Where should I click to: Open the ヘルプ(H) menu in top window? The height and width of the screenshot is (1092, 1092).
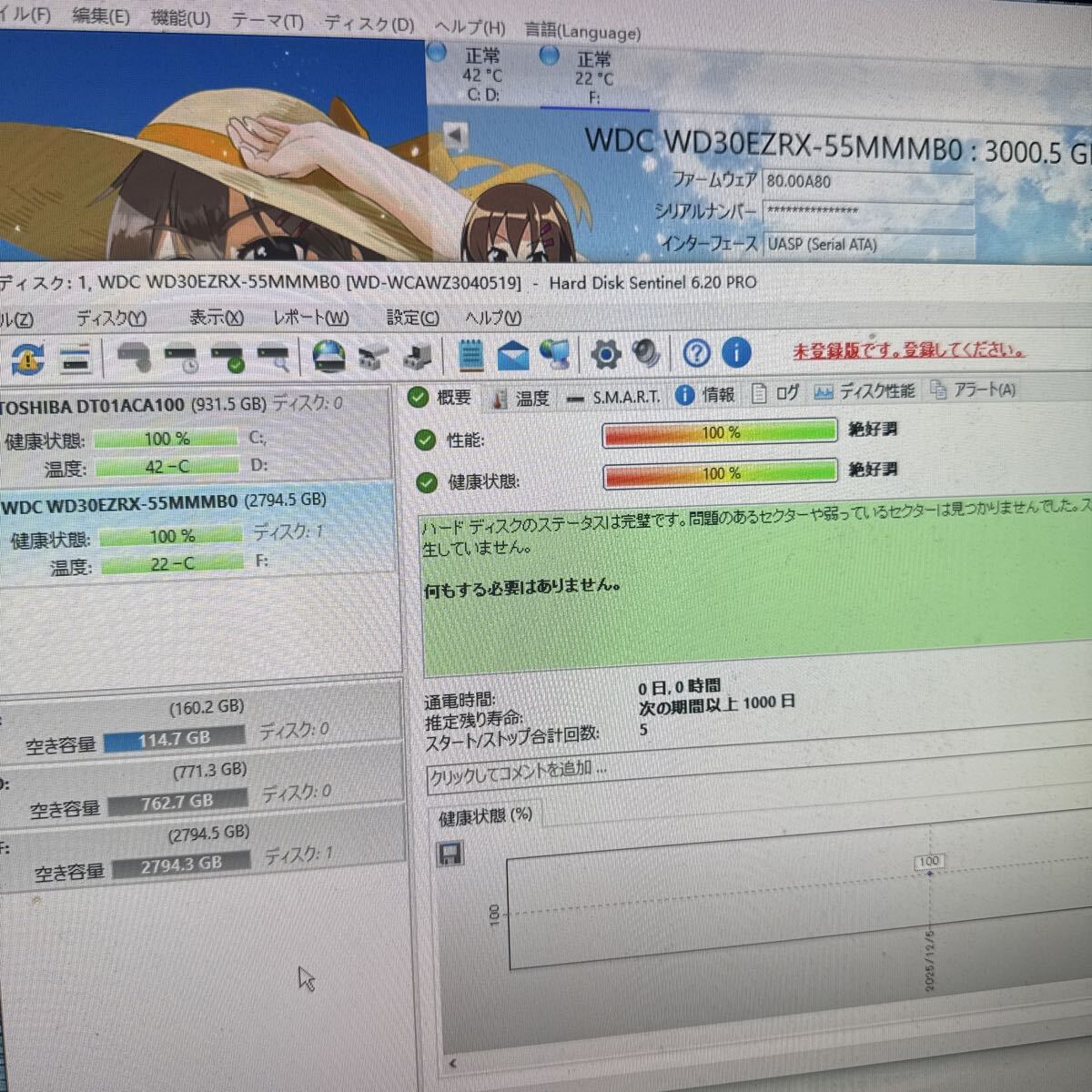pyautogui.click(x=470, y=27)
